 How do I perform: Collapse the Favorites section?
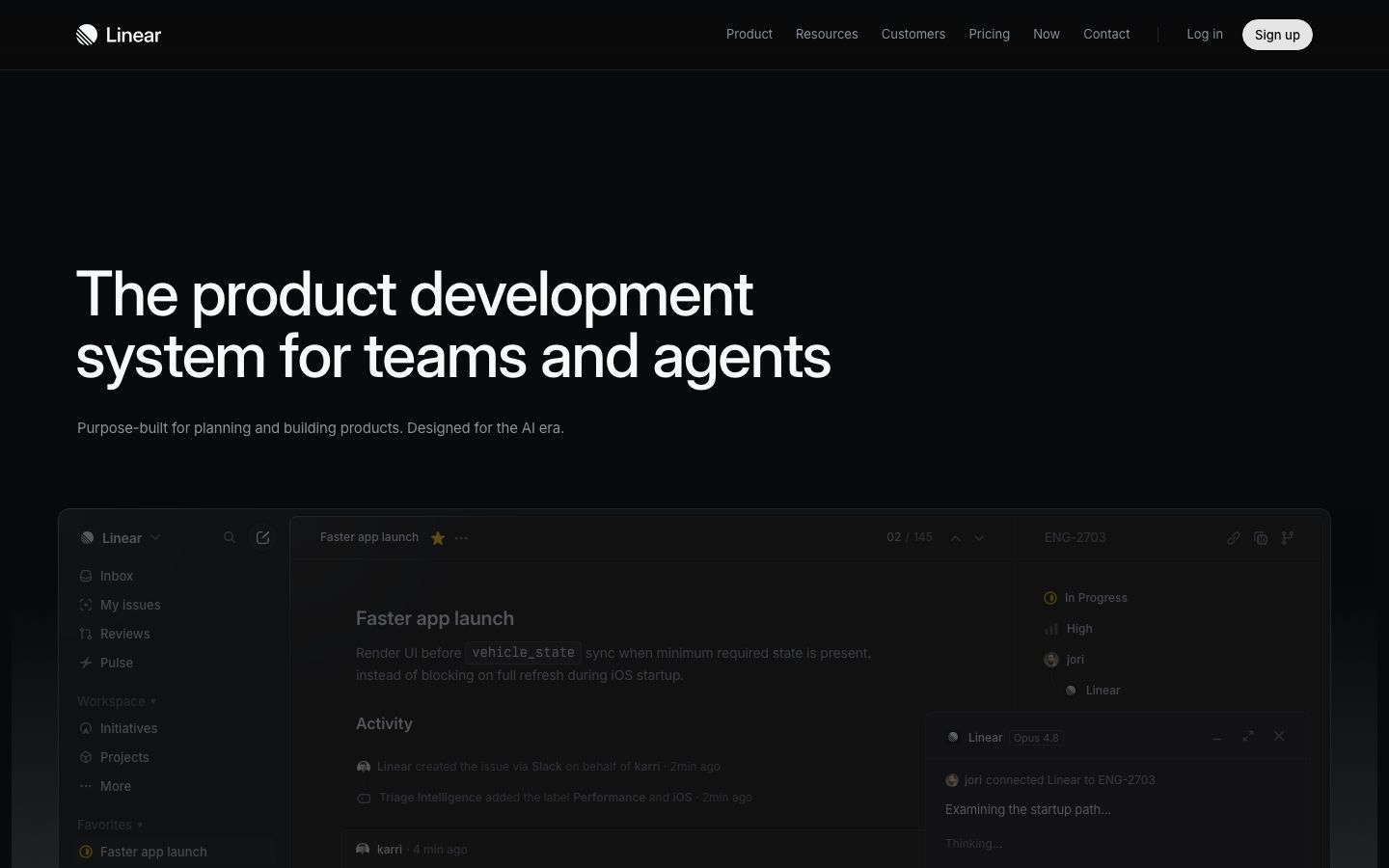110,825
